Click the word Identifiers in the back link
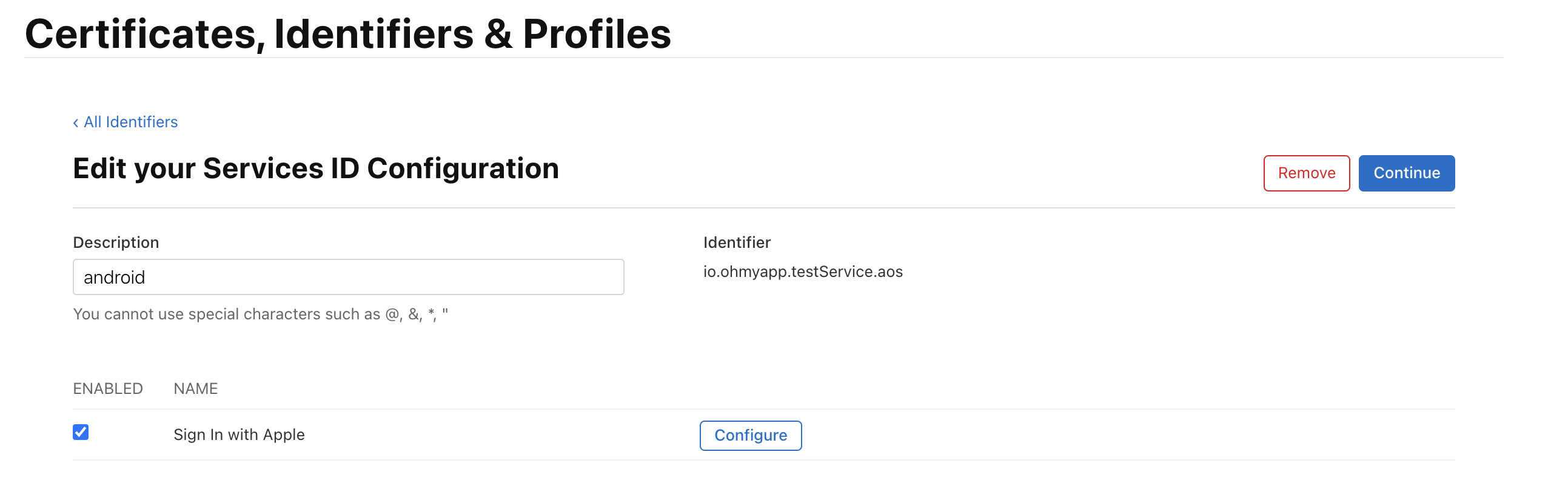This screenshot has width=1568, height=503. [x=142, y=122]
